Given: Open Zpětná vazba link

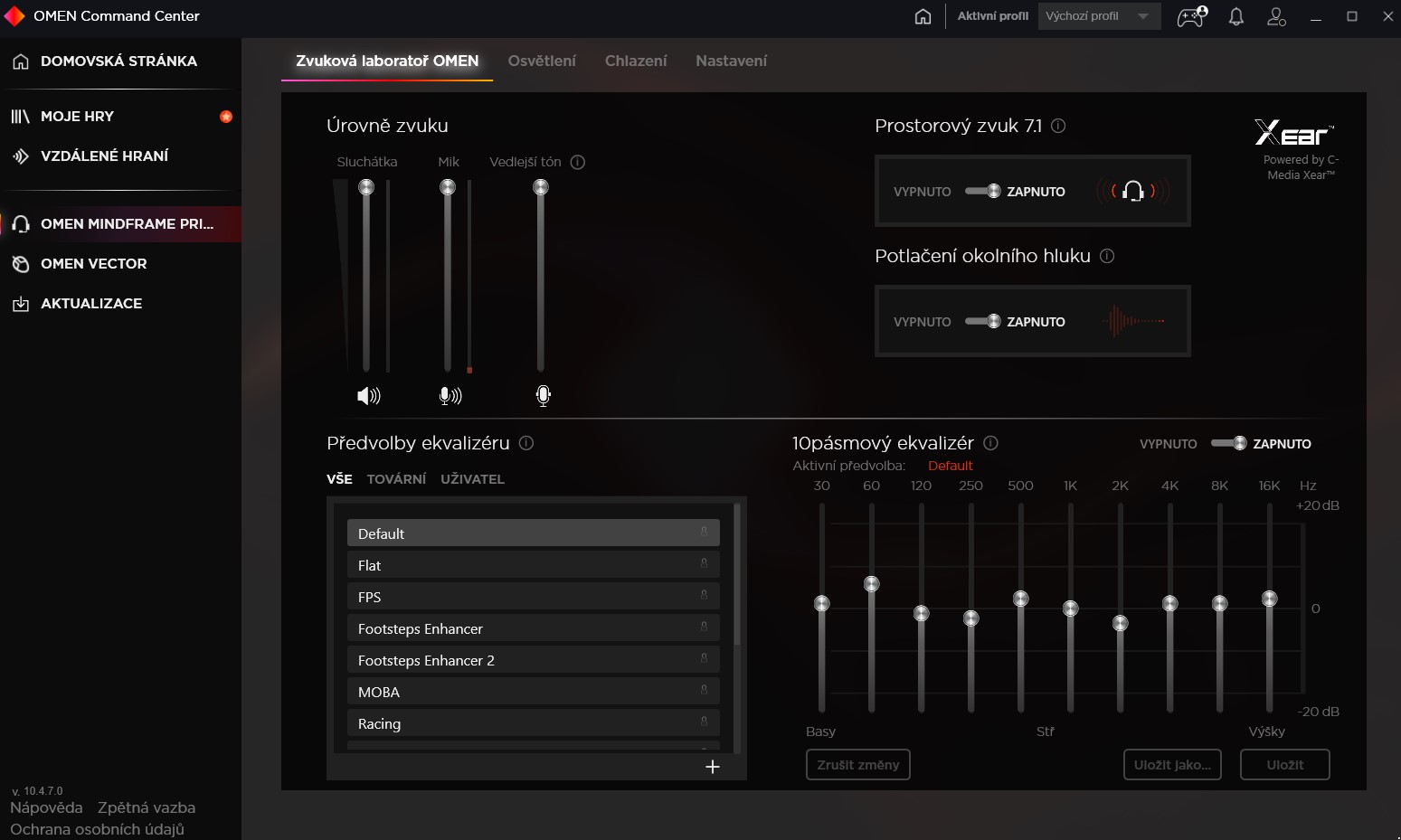Looking at the screenshot, I should tap(147, 807).
